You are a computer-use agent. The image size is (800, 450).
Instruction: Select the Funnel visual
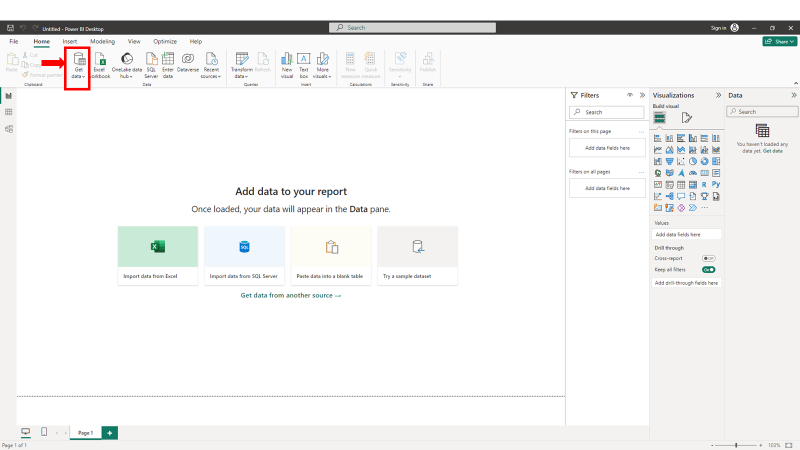pyautogui.click(x=669, y=162)
